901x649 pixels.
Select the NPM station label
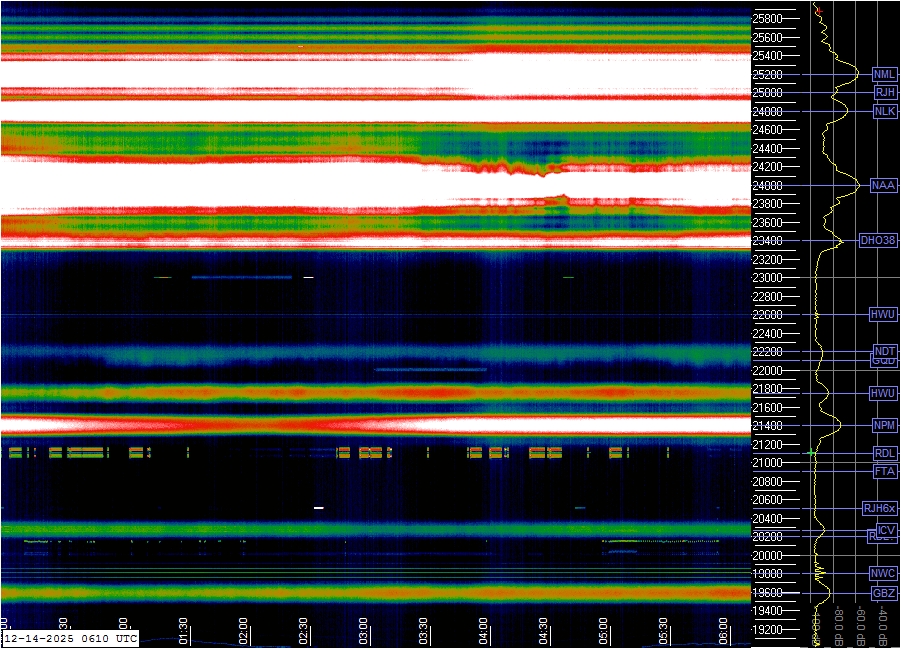click(x=884, y=425)
